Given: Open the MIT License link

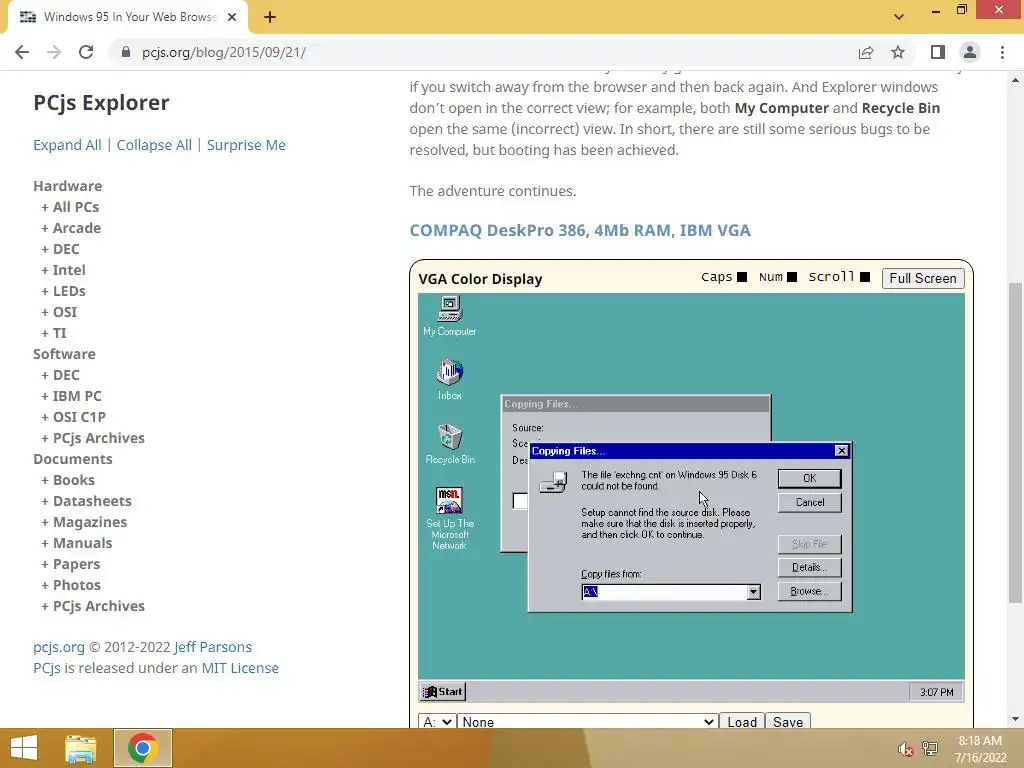Looking at the screenshot, I should pyautogui.click(x=240, y=668).
